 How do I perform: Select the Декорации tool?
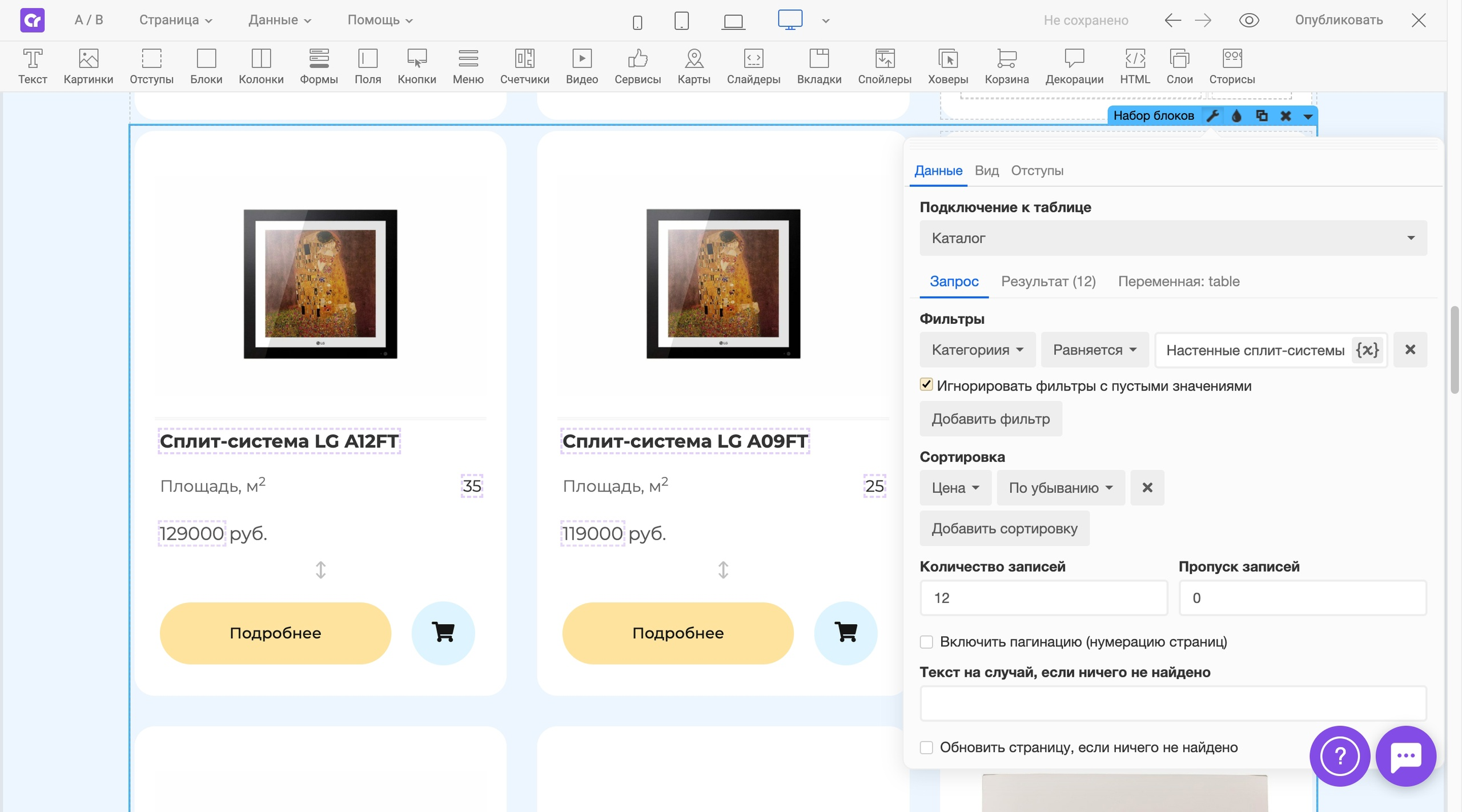coord(1074,66)
